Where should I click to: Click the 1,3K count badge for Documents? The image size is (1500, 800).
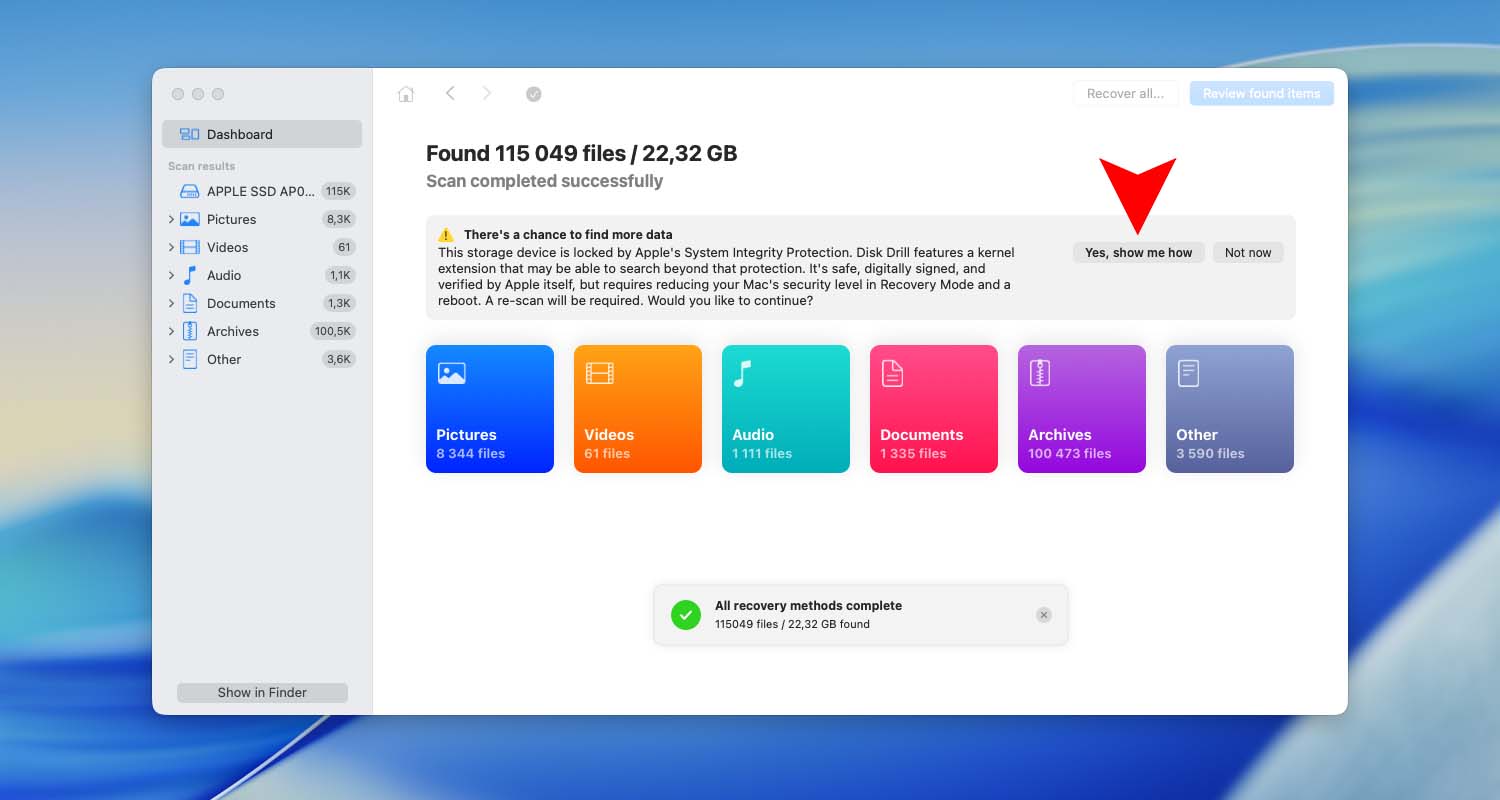point(339,303)
